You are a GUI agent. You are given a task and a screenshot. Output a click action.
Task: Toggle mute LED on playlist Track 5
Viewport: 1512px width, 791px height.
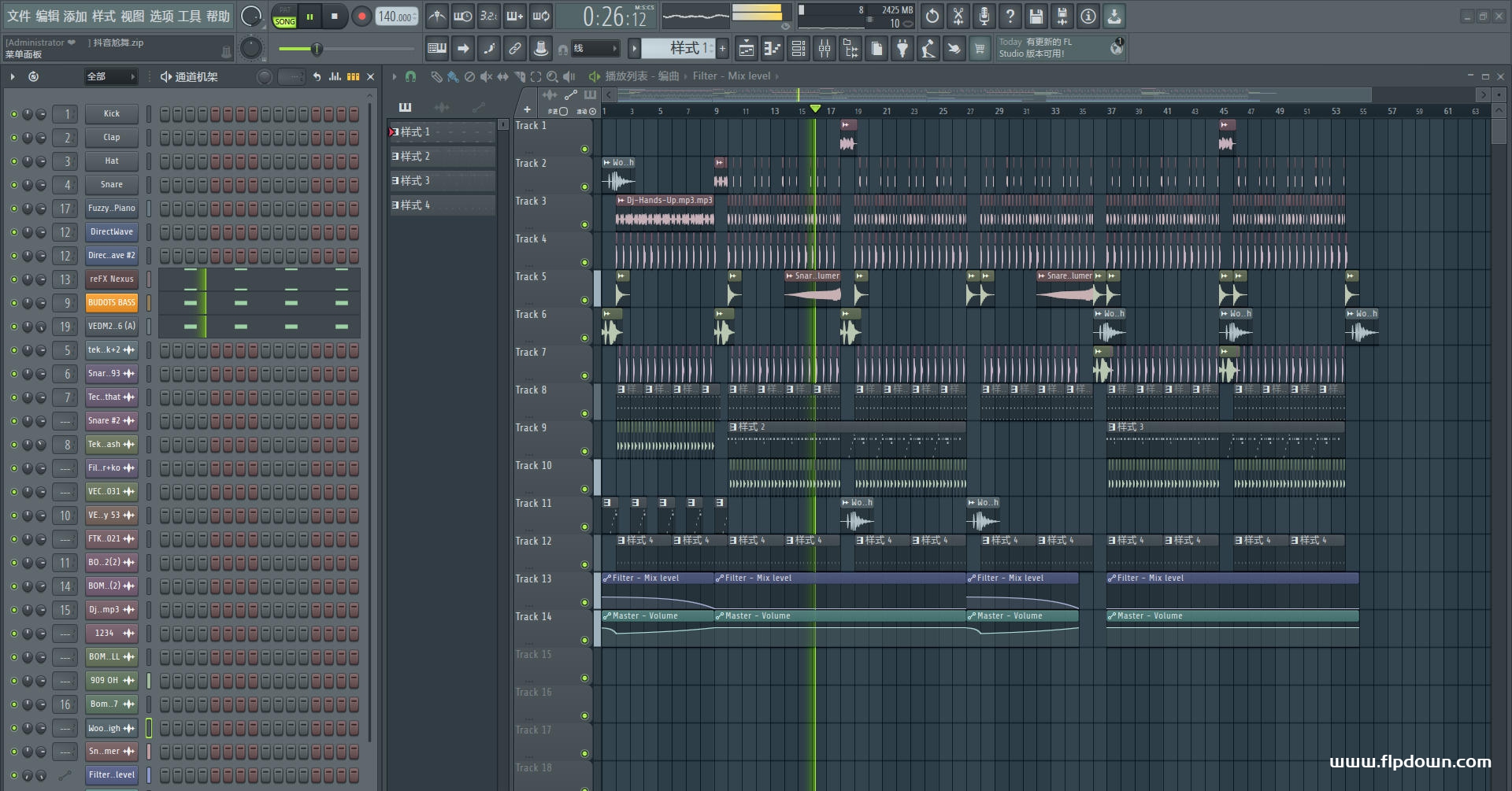[584, 300]
